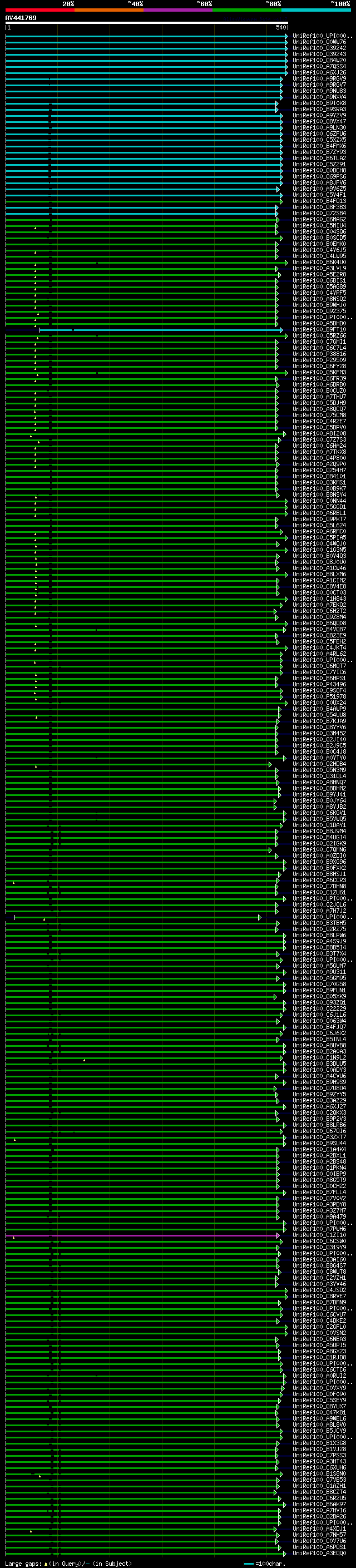This screenshot has height=1568, width=356.
Task: Click the cyan =100char legend swatch
Action: tap(248, 1564)
